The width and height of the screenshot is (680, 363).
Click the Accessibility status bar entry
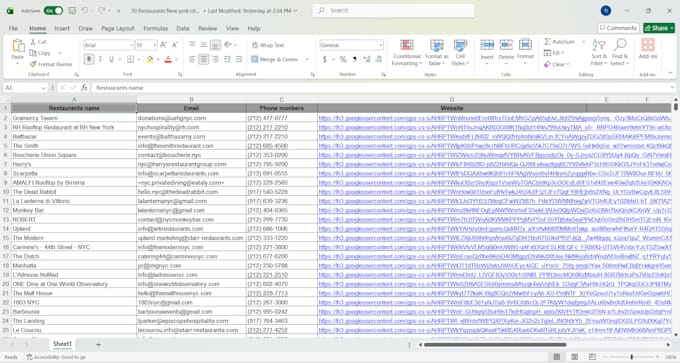(x=56, y=357)
